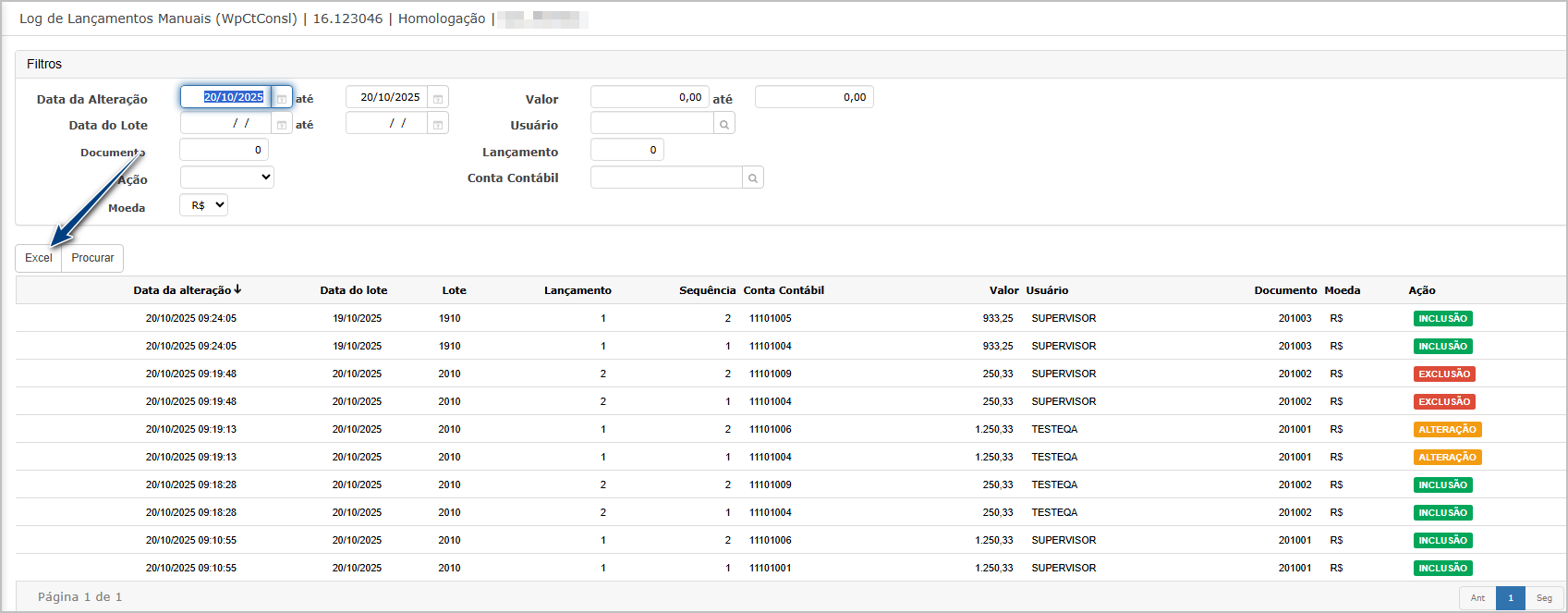Open calendar picker for Data do Lote start
This screenshot has width=1568, height=613.
pyautogui.click(x=282, y=124)
